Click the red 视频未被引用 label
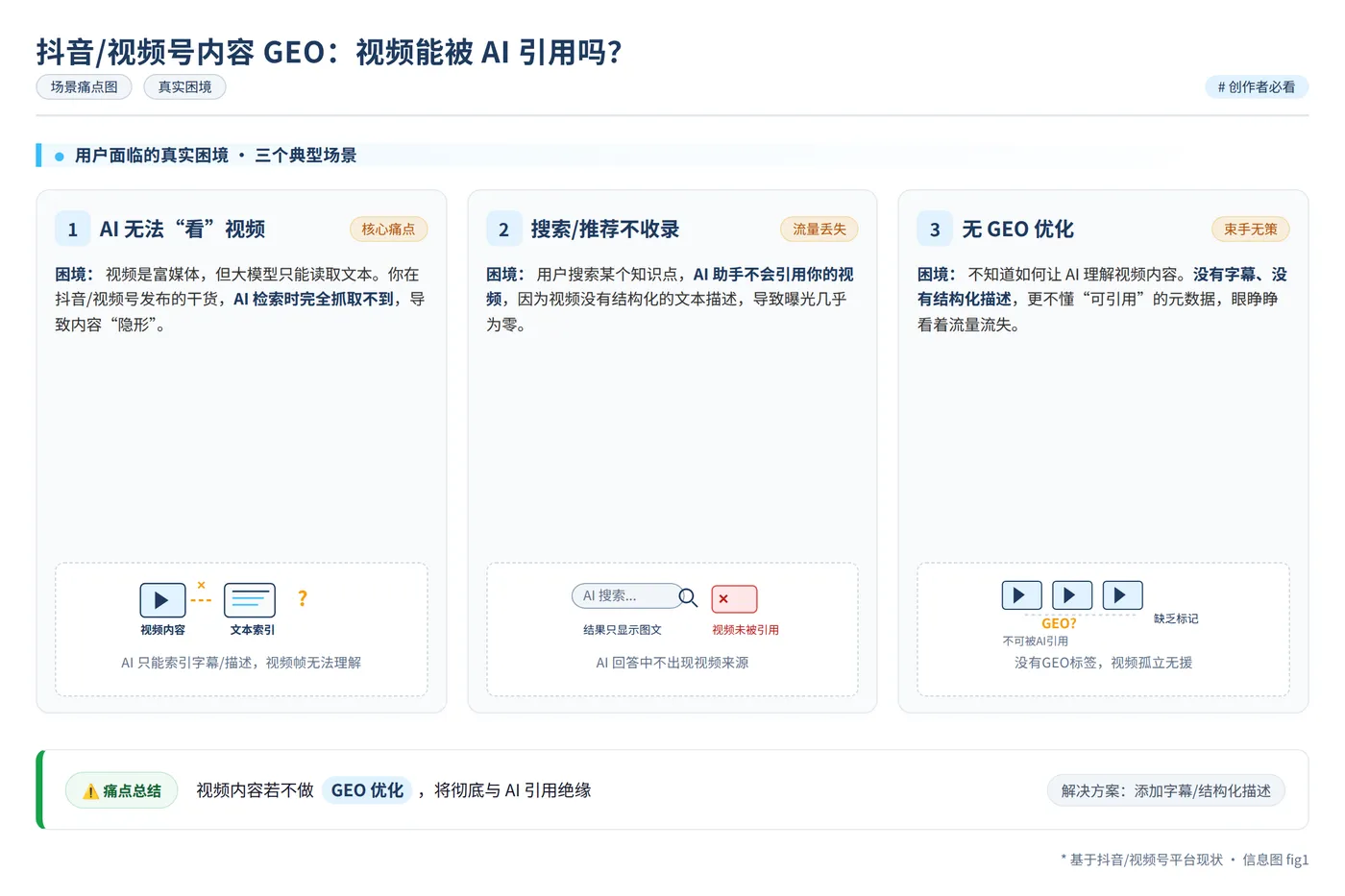Image resolution: width=1345 pixels, height=896 pixels. (x=746, y=630)
